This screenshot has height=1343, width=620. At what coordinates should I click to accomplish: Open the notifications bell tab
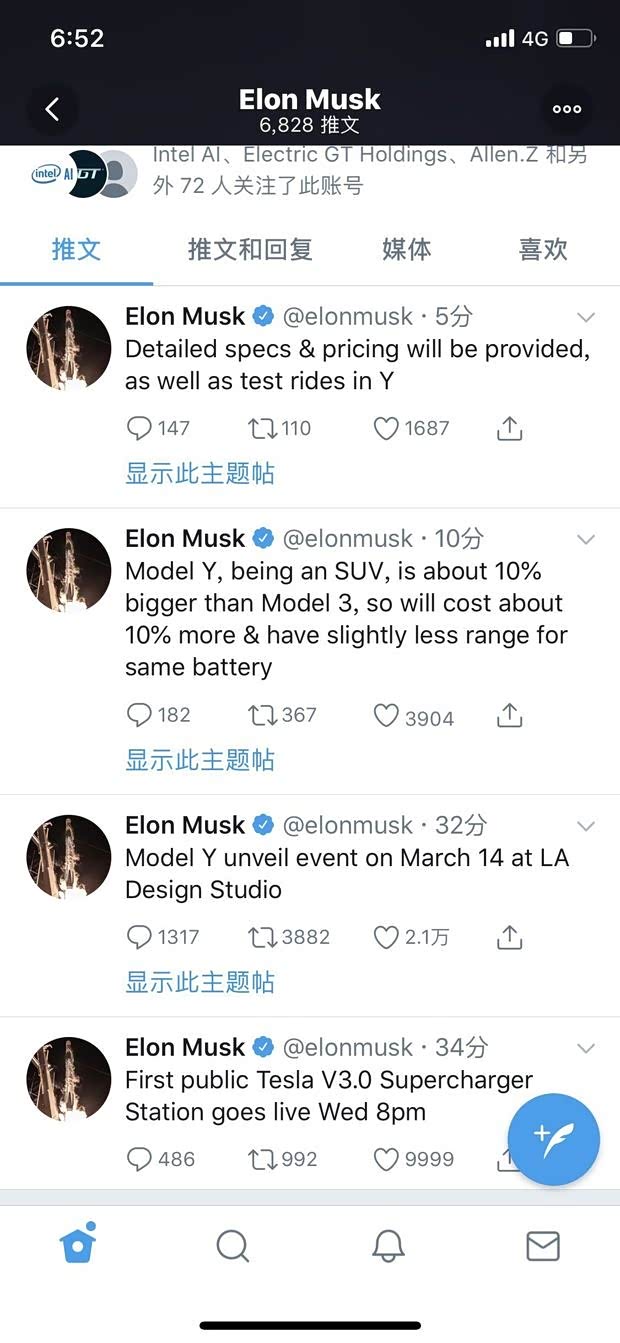point(388,1245)
